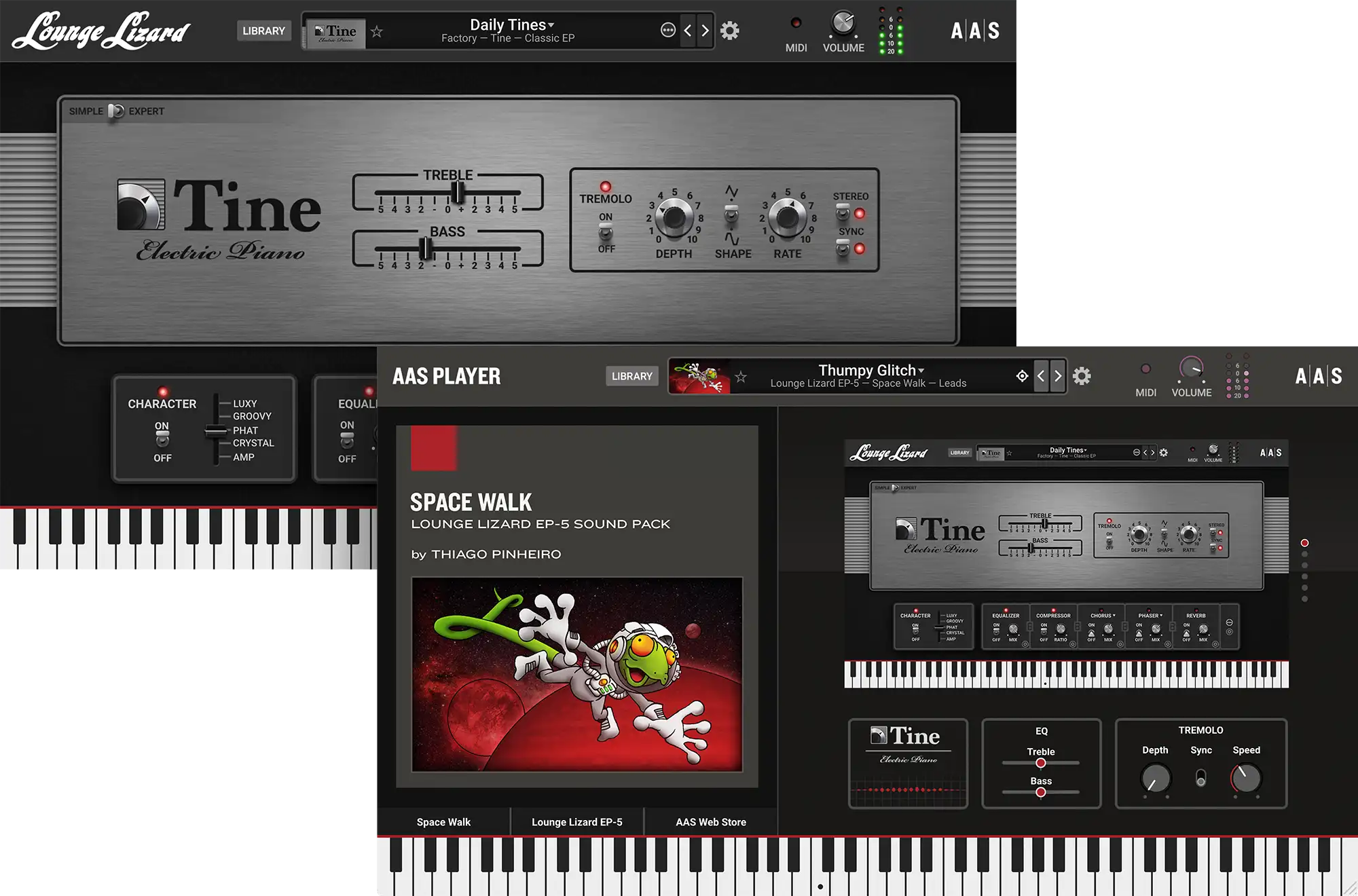Click the Space Walk pack thumbnail in header
Screen dimensions: 1358x896
pos(699,376)
